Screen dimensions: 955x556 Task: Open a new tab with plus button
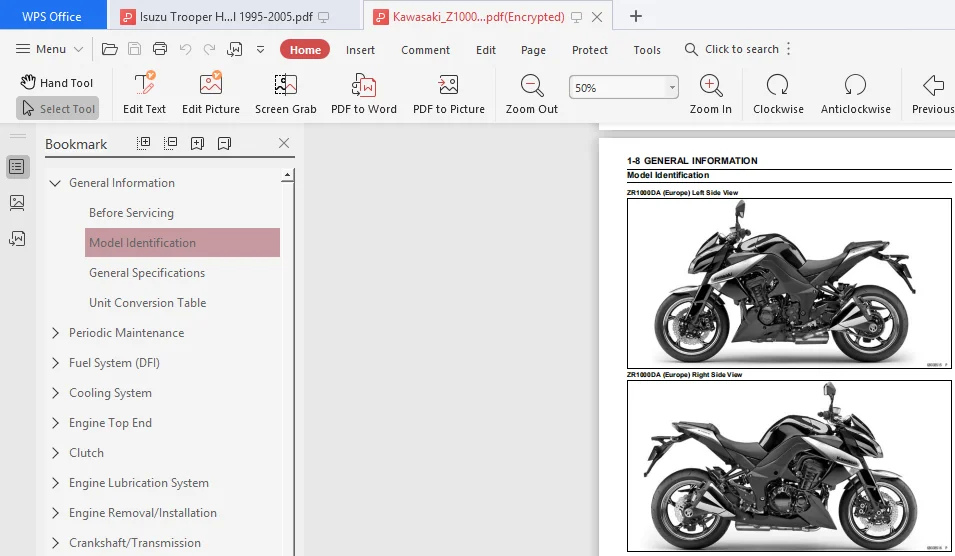[x=635, y=16]
